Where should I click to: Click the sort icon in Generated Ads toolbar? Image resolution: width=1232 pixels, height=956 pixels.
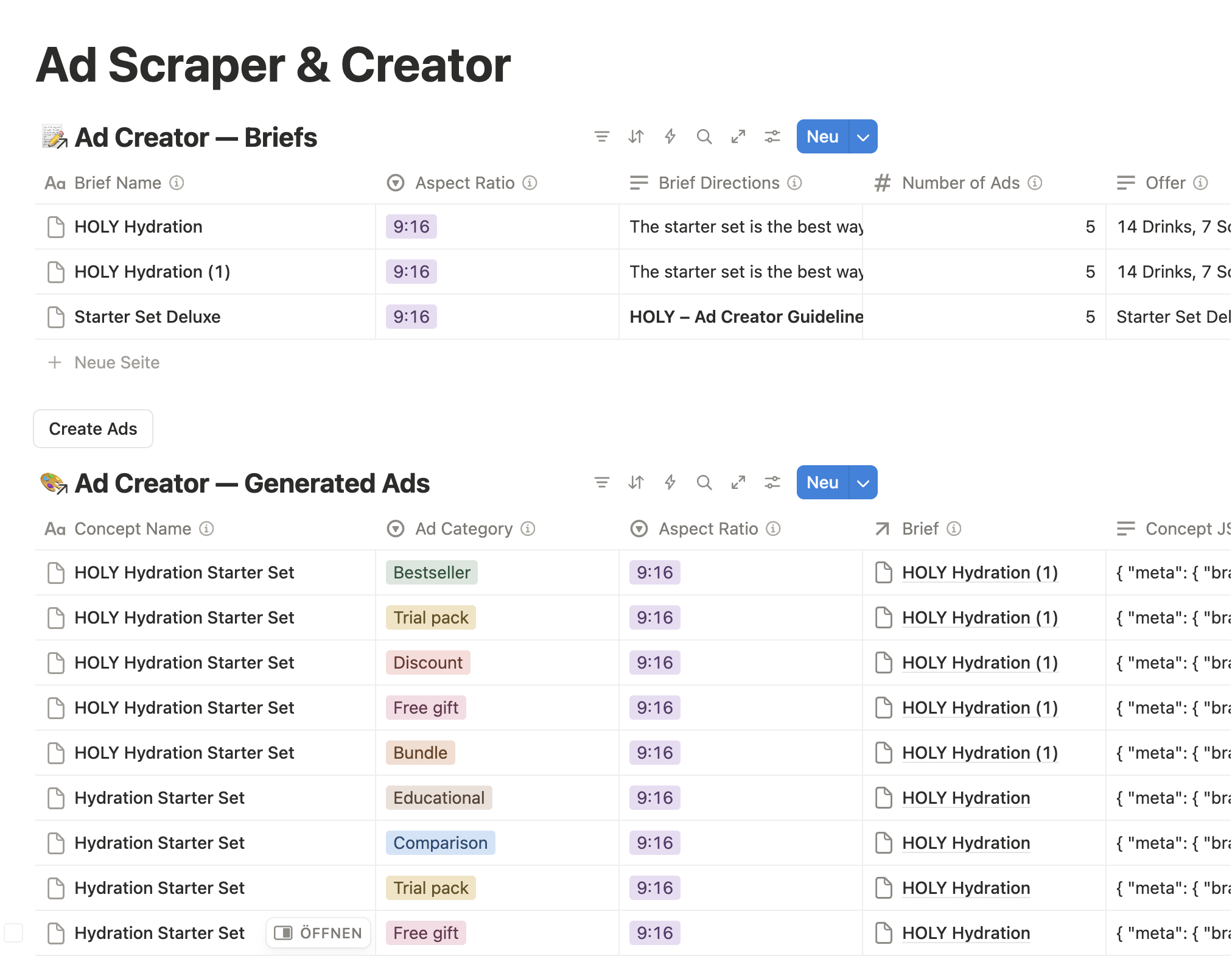coord(635,482)
